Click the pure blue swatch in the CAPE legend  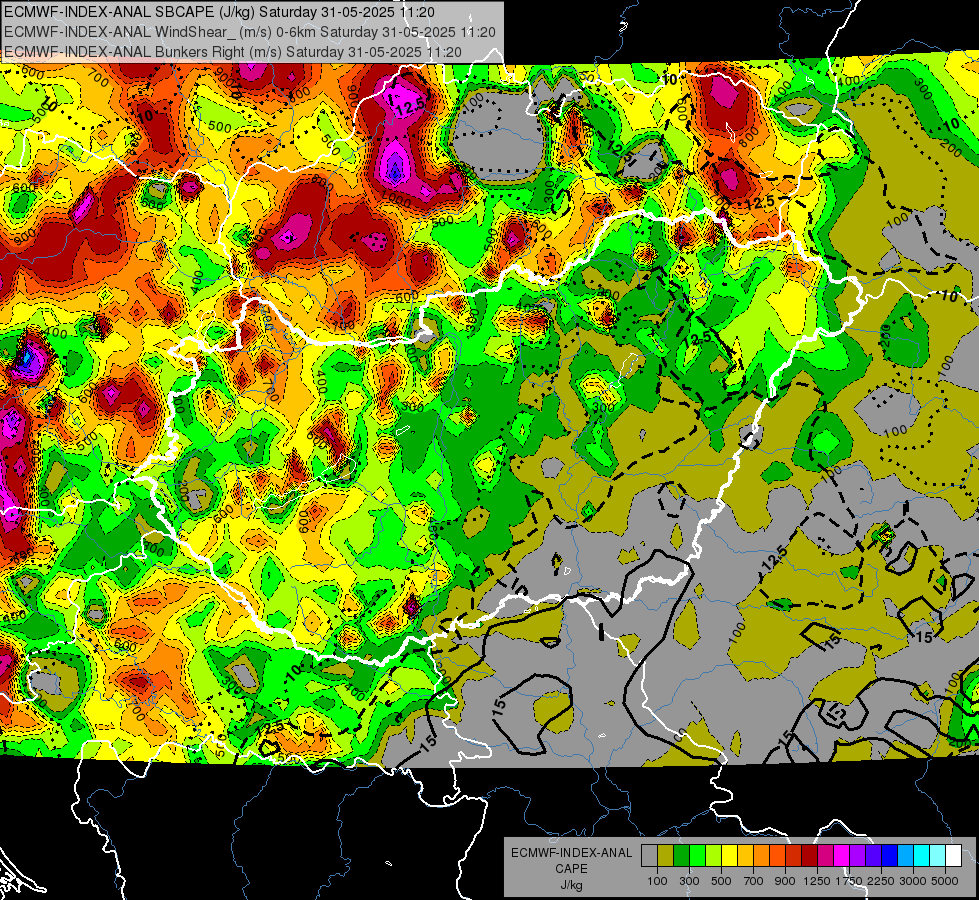click(x=890, y=855)
